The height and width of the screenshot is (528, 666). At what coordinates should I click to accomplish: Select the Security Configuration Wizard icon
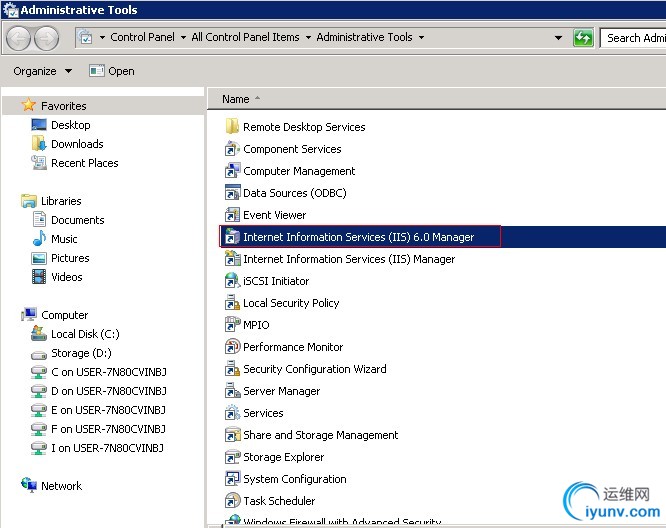tap(232, 369)
